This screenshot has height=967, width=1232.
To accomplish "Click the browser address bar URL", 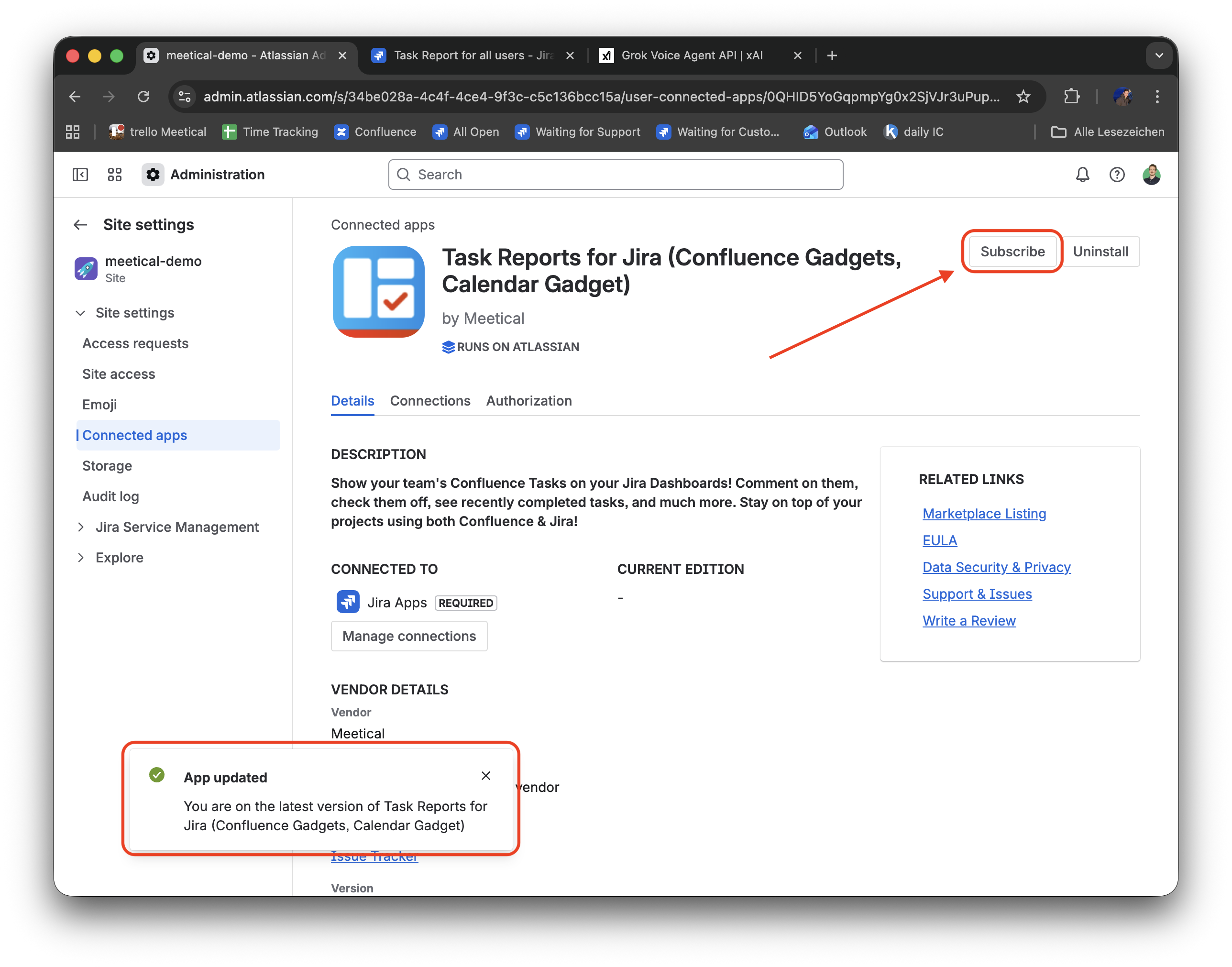I will pos(601,97).
